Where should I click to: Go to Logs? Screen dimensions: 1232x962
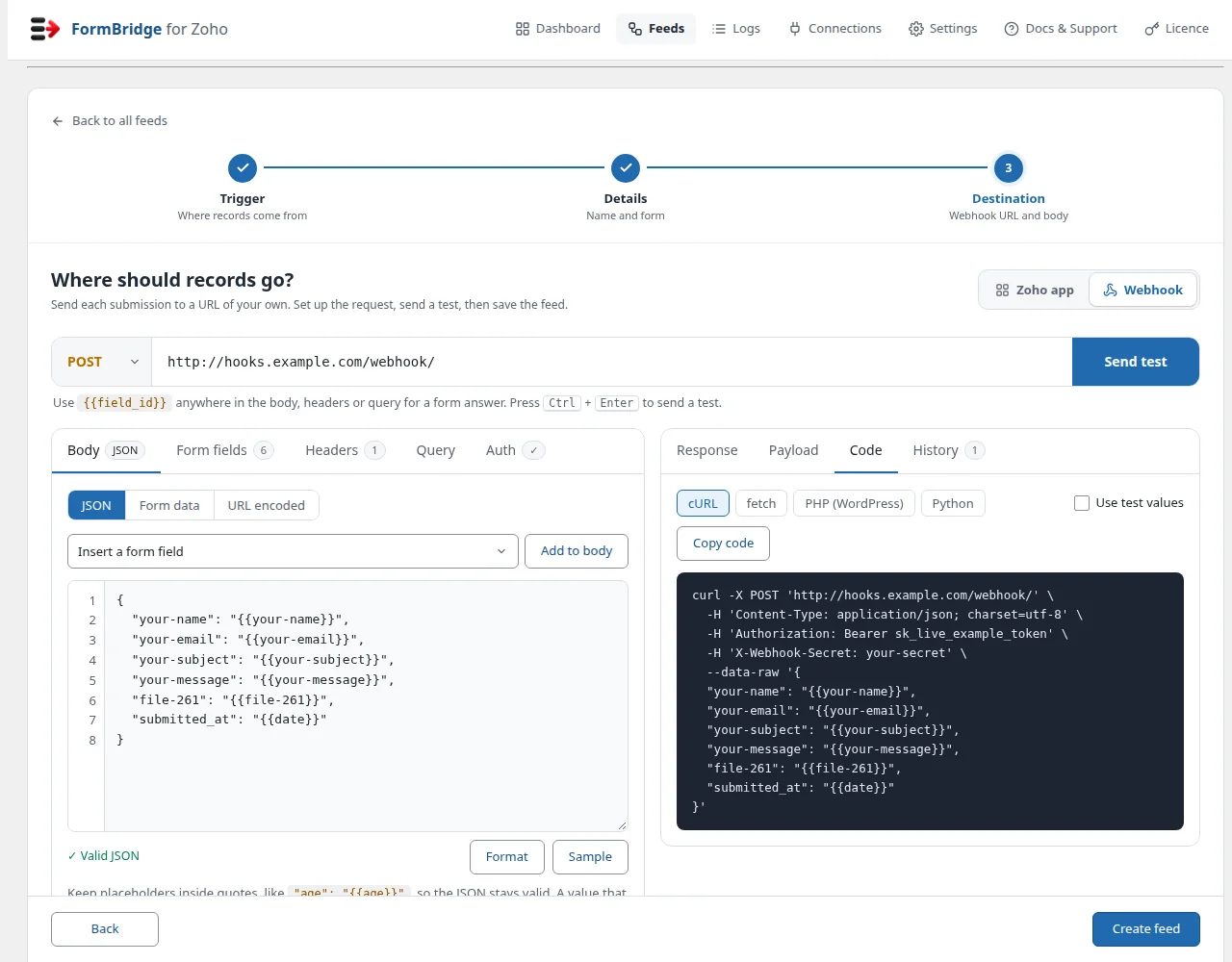pyautogui.click(x=736, y=29)
